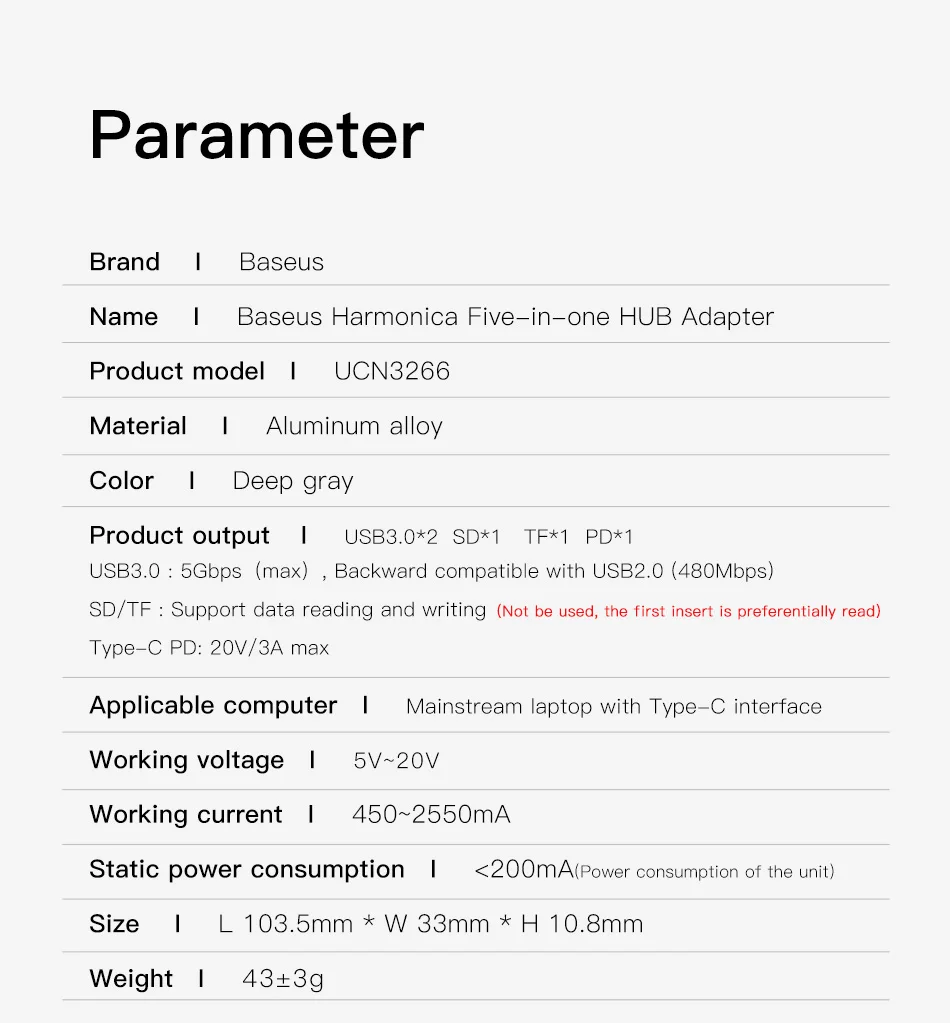Select the Brand label
Screen dimensions: 950x1023
125,262
